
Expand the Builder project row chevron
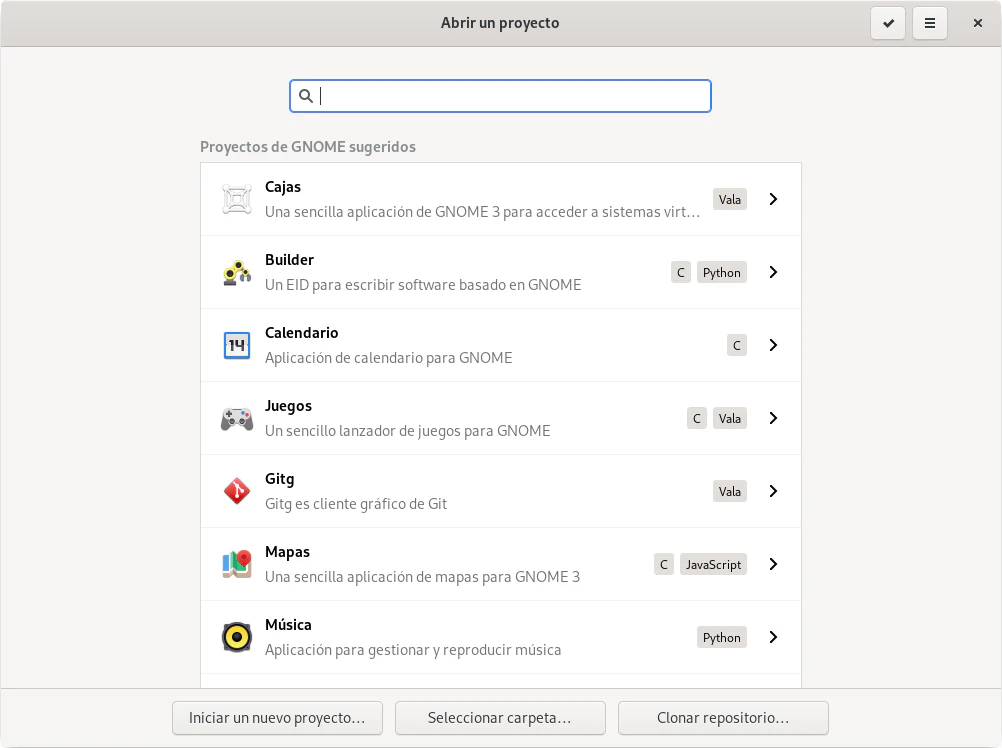click(773, 272)
